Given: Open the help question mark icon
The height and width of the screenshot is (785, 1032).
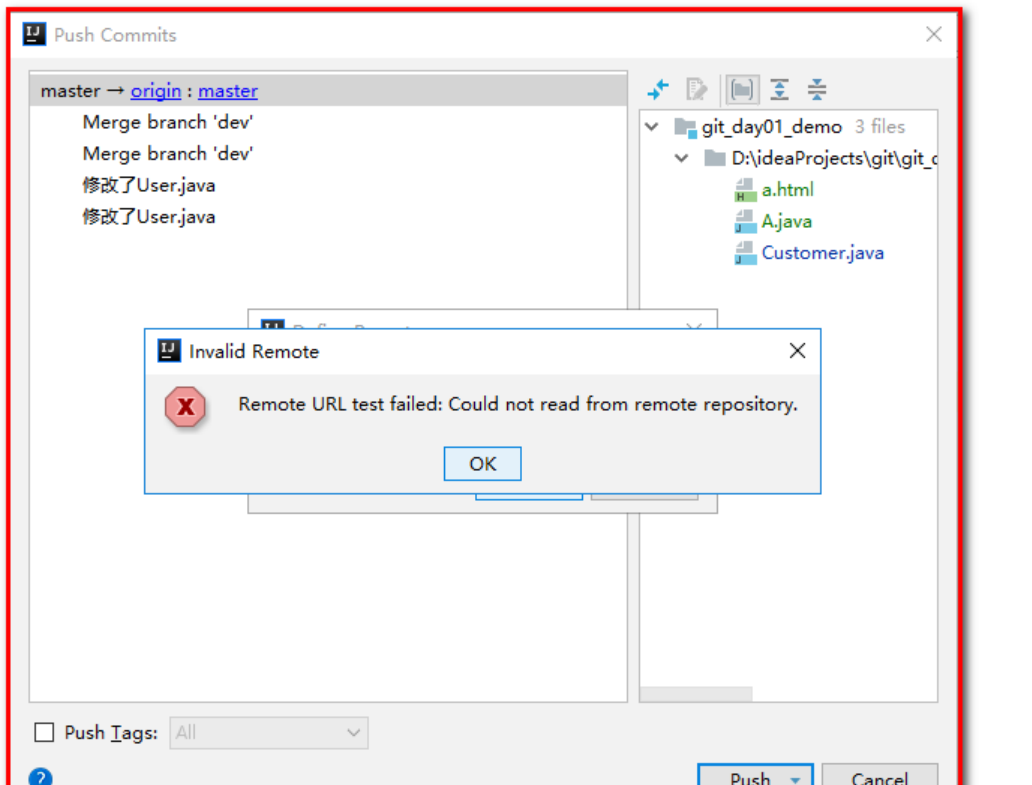Looking at the screenshot, I should click(40, 777).
